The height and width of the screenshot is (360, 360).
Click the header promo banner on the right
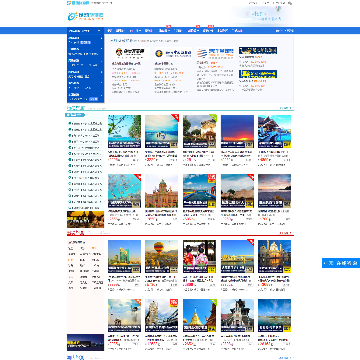[x=260, y=15]
